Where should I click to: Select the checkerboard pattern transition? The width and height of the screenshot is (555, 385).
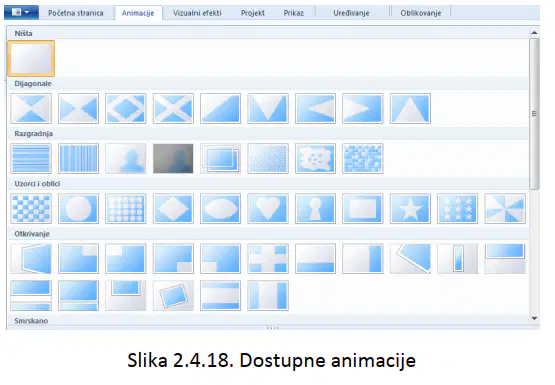[x=31, y=208]
